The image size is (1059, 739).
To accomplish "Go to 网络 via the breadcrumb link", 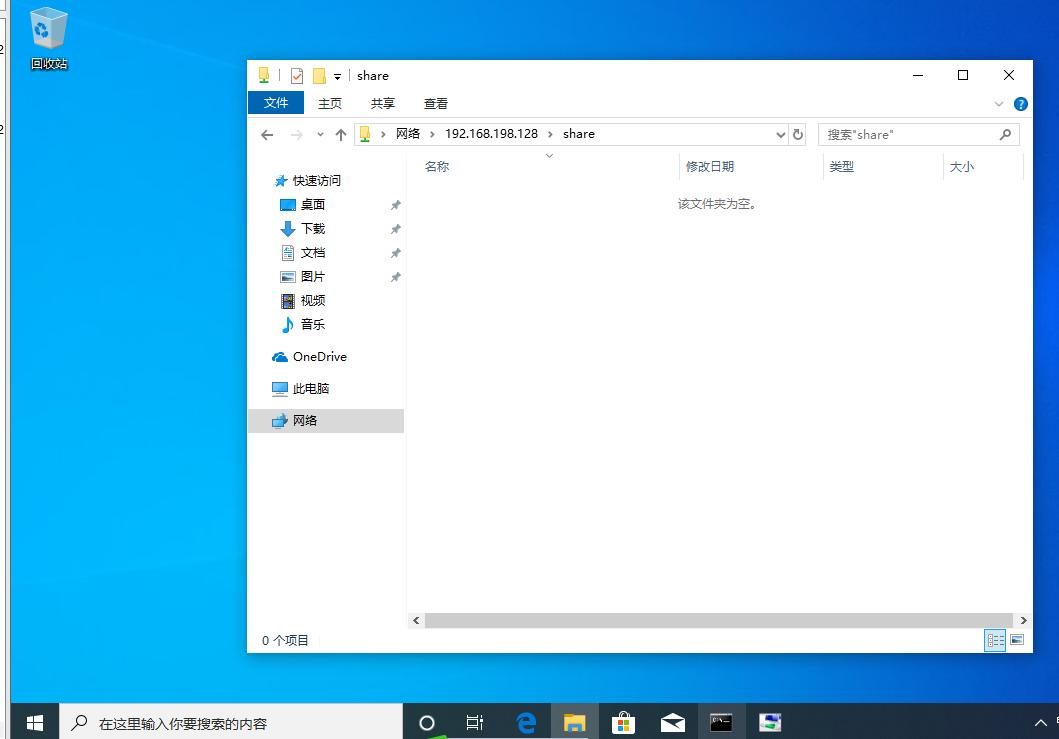I will (x=408, y=134).
